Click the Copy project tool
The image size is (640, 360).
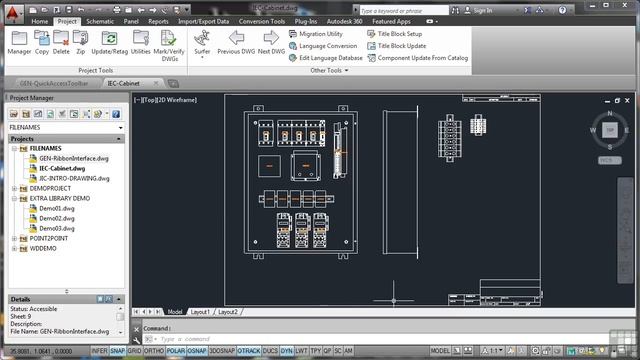tap(42, 43)
